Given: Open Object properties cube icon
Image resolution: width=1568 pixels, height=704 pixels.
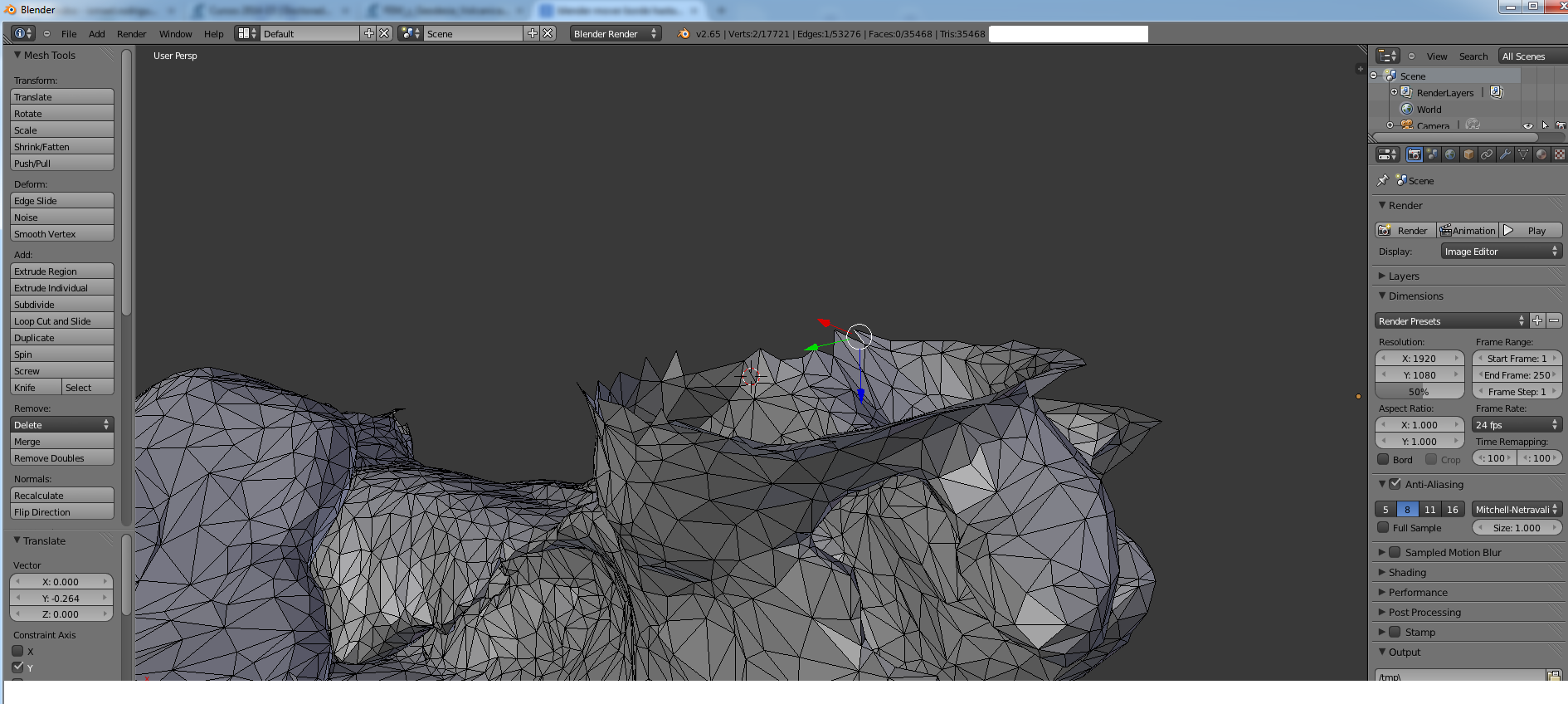Looking at the screenshot, I should click(1468, 154).
